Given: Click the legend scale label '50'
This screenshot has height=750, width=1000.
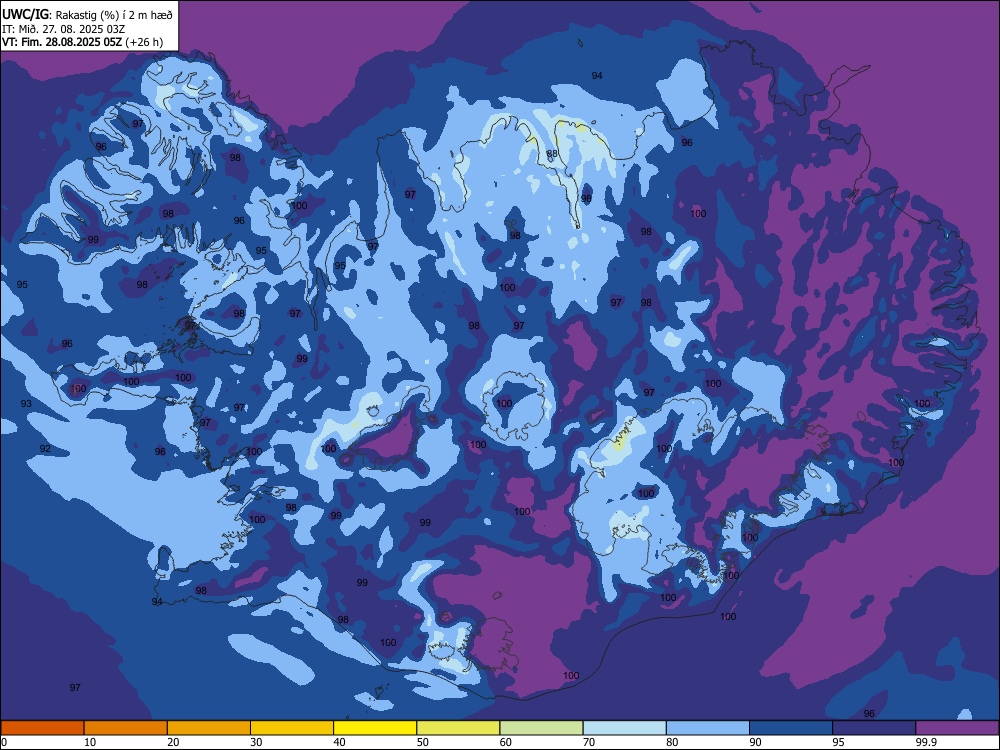Looking at the screenshot, I should click(423, 742).
